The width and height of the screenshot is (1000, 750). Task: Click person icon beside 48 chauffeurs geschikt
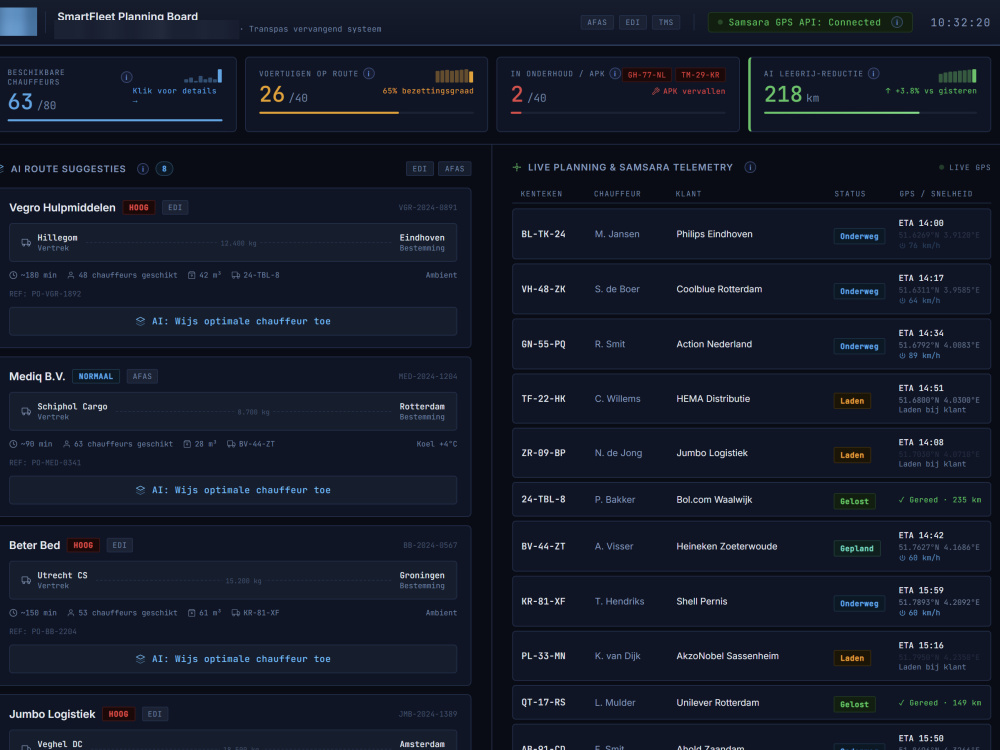coord(71,276)
